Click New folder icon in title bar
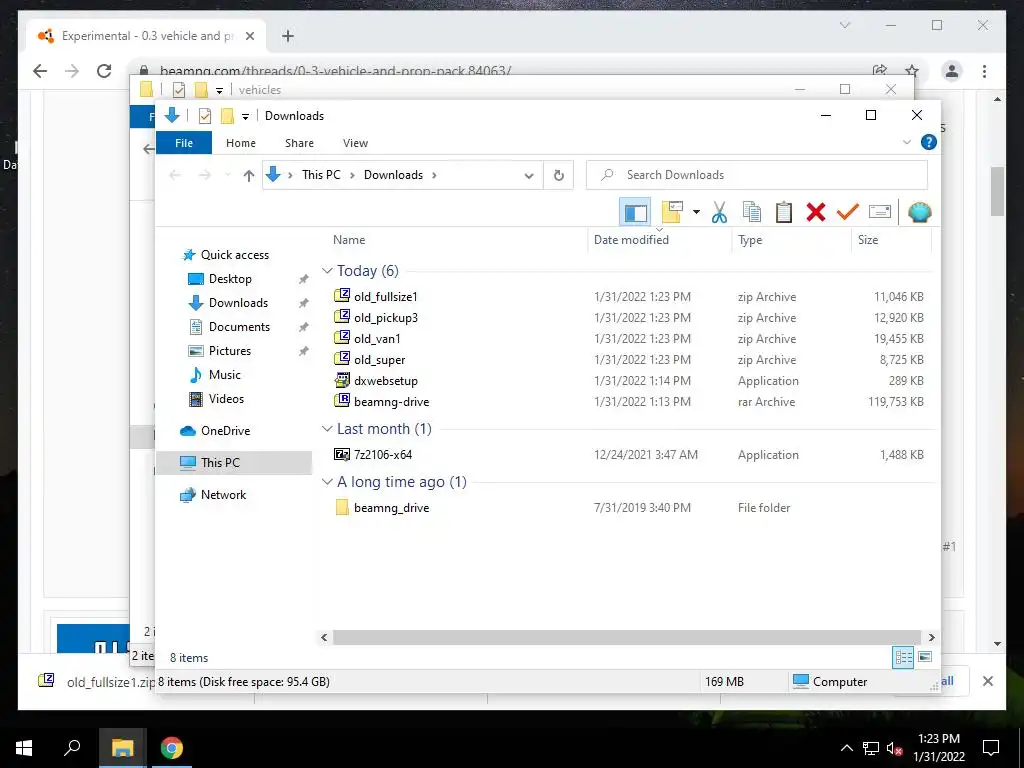The image size is (1024, 768). point(227,116)
